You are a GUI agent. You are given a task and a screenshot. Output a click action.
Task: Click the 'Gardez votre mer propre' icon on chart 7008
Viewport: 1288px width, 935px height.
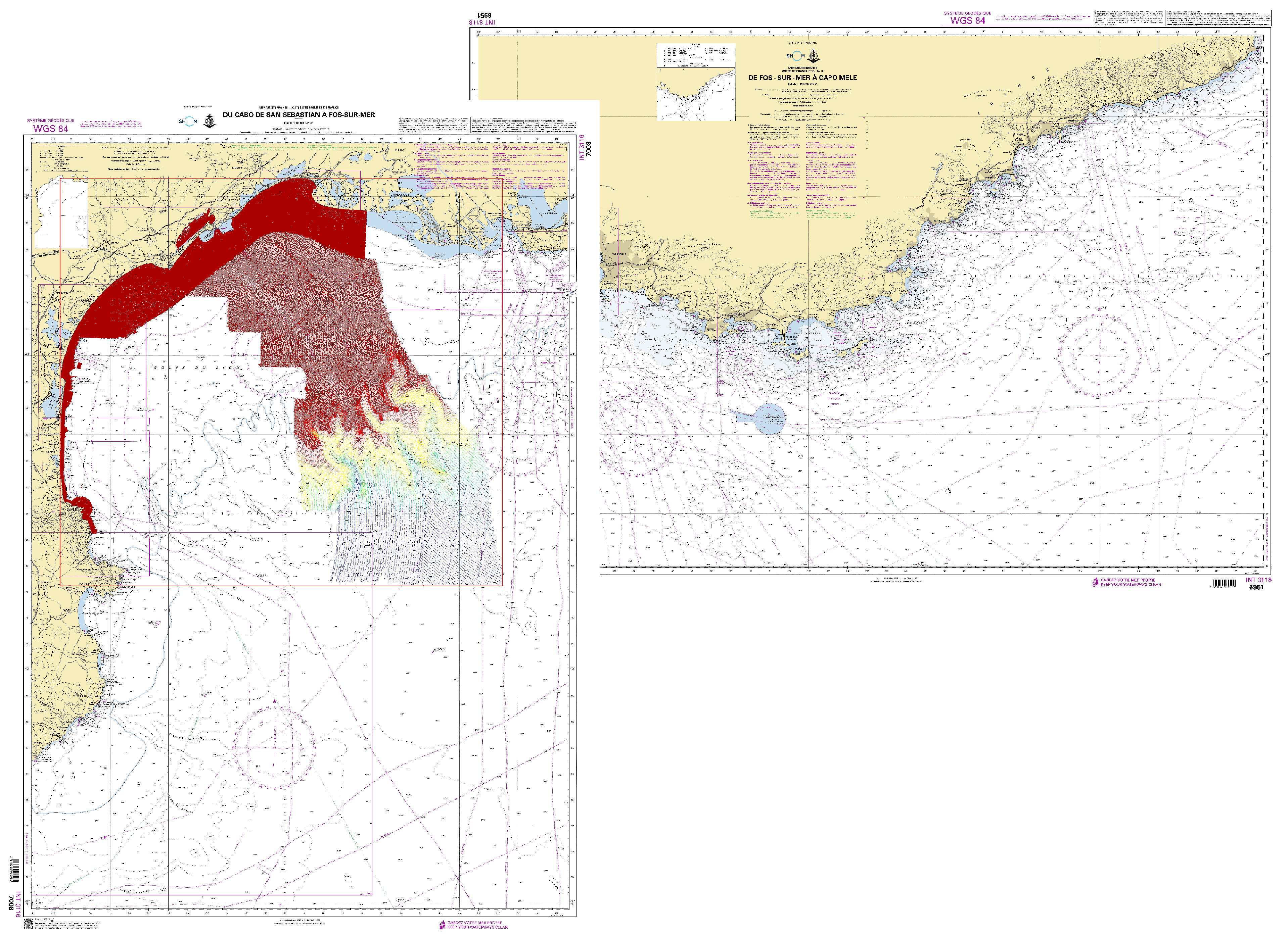coord(442,925)
